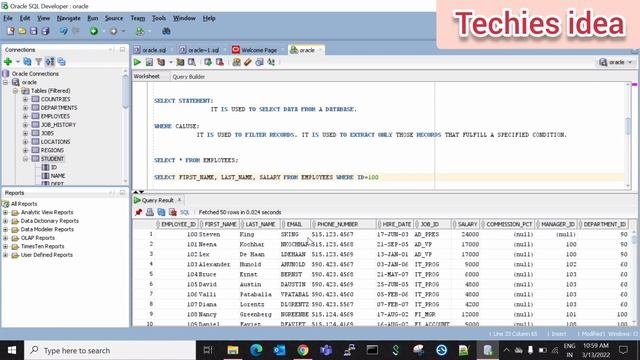Select the LOCATIONS table in tree
The width and height of the screenshot is (640, 360).
tap(55, 142)
